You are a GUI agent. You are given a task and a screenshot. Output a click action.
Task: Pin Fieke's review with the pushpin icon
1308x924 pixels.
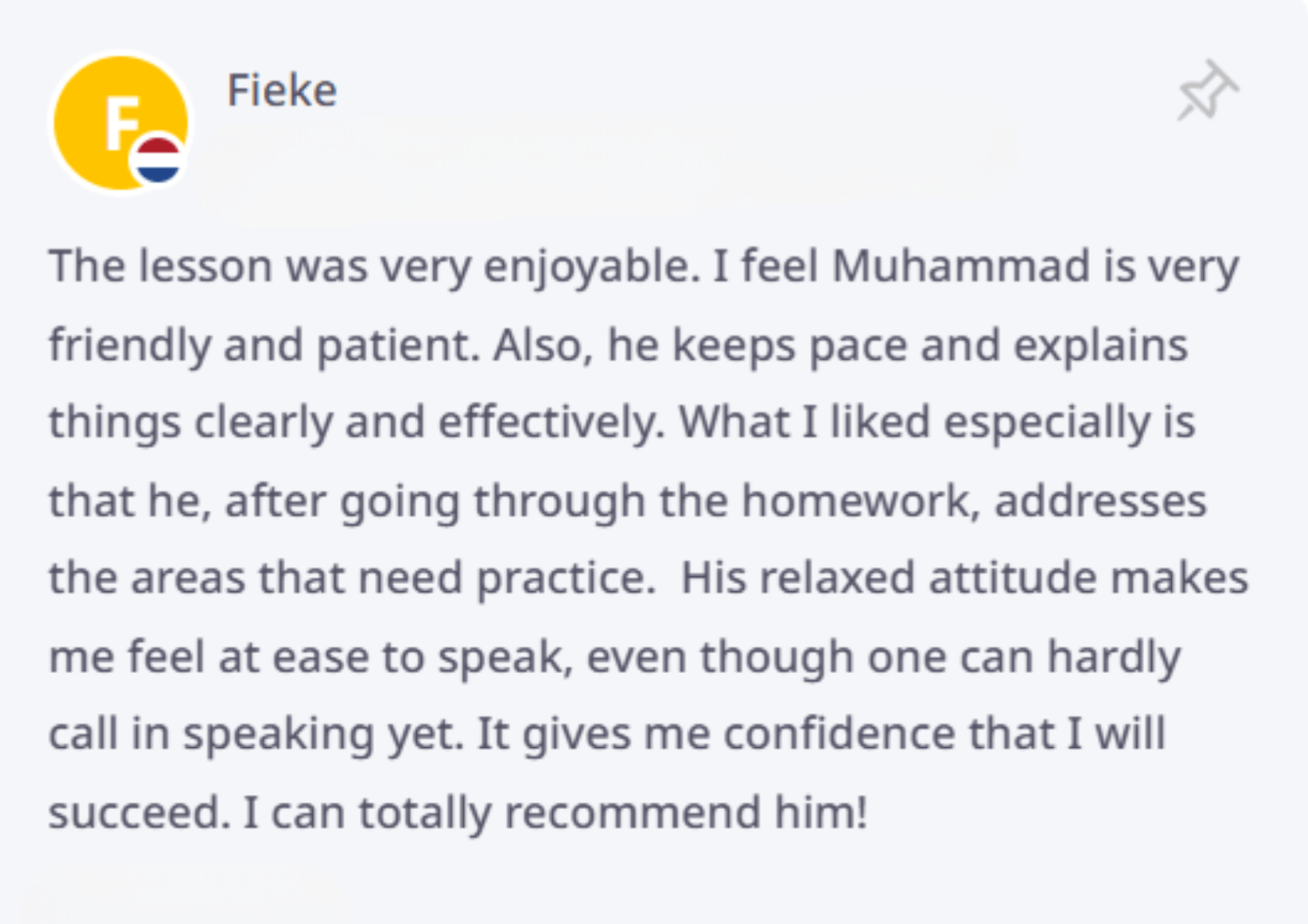coord(1208,91)
